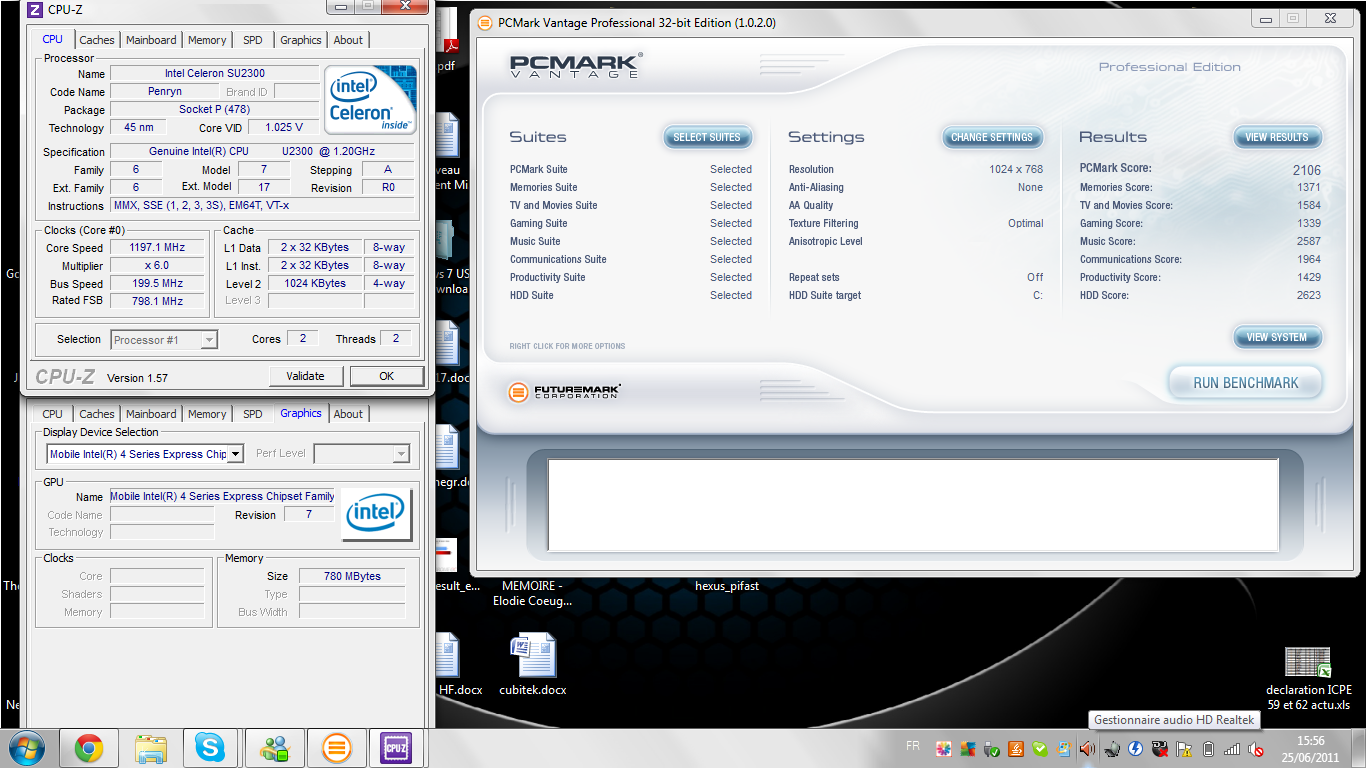1366x768 pixels.
Task: Click the battery status tray icon
Action: tap(1208, 749)
